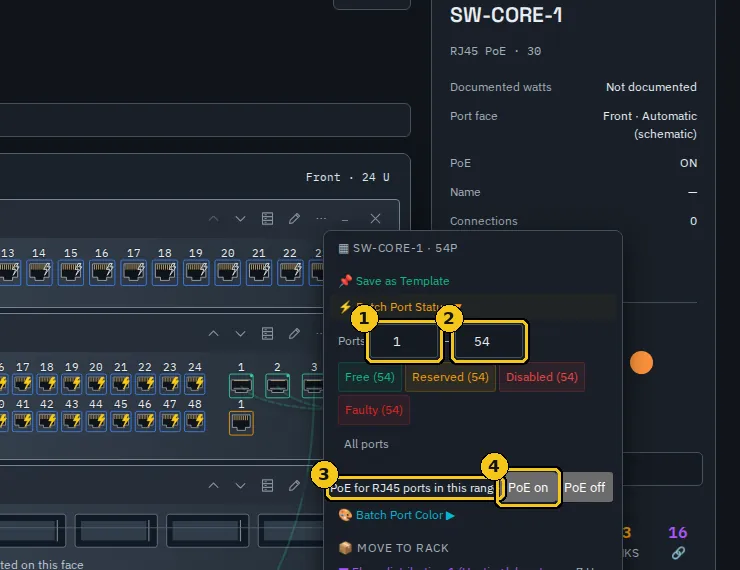This screenshot has height=570, width=740.
Task: Select teal SFP port 1
Action: click(241, 386)
